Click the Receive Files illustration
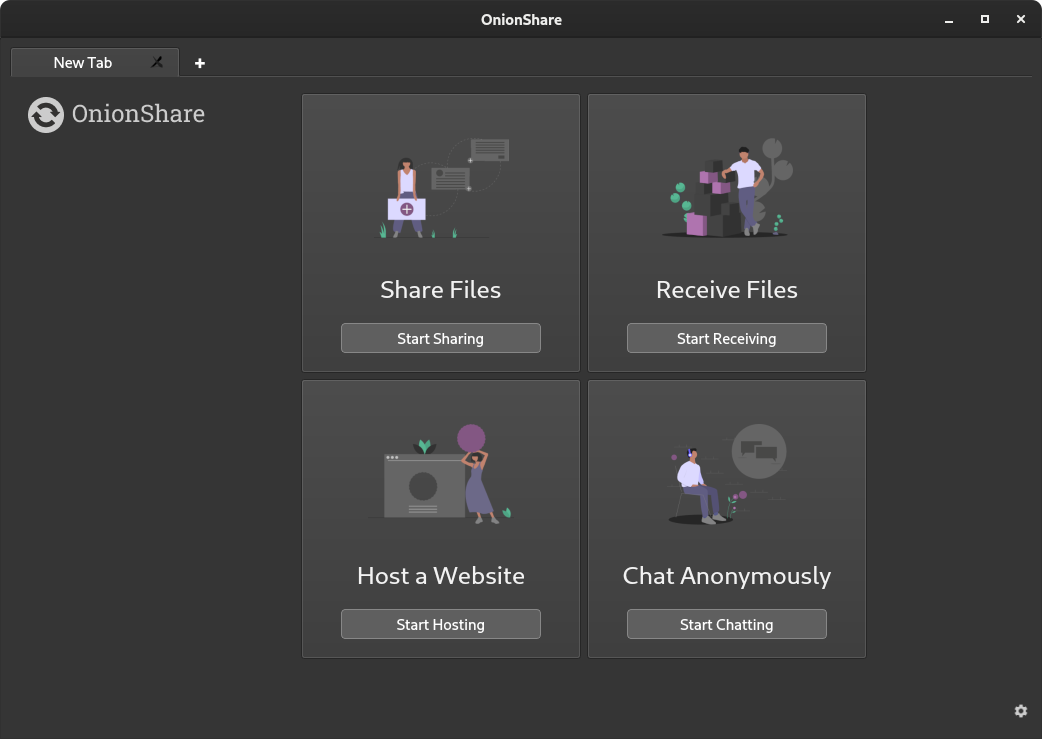This screenshot has width=1042, height=739. [726, 188]
